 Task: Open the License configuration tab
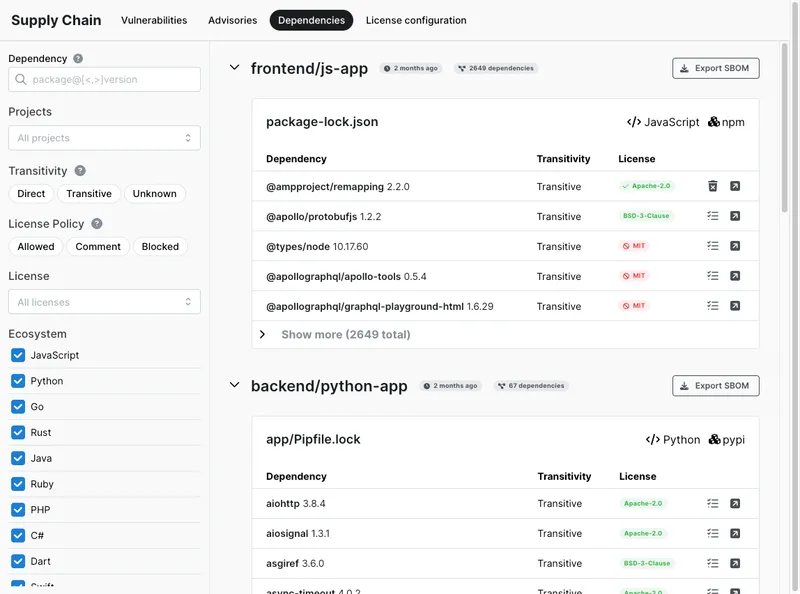click(x=415, y=20)
